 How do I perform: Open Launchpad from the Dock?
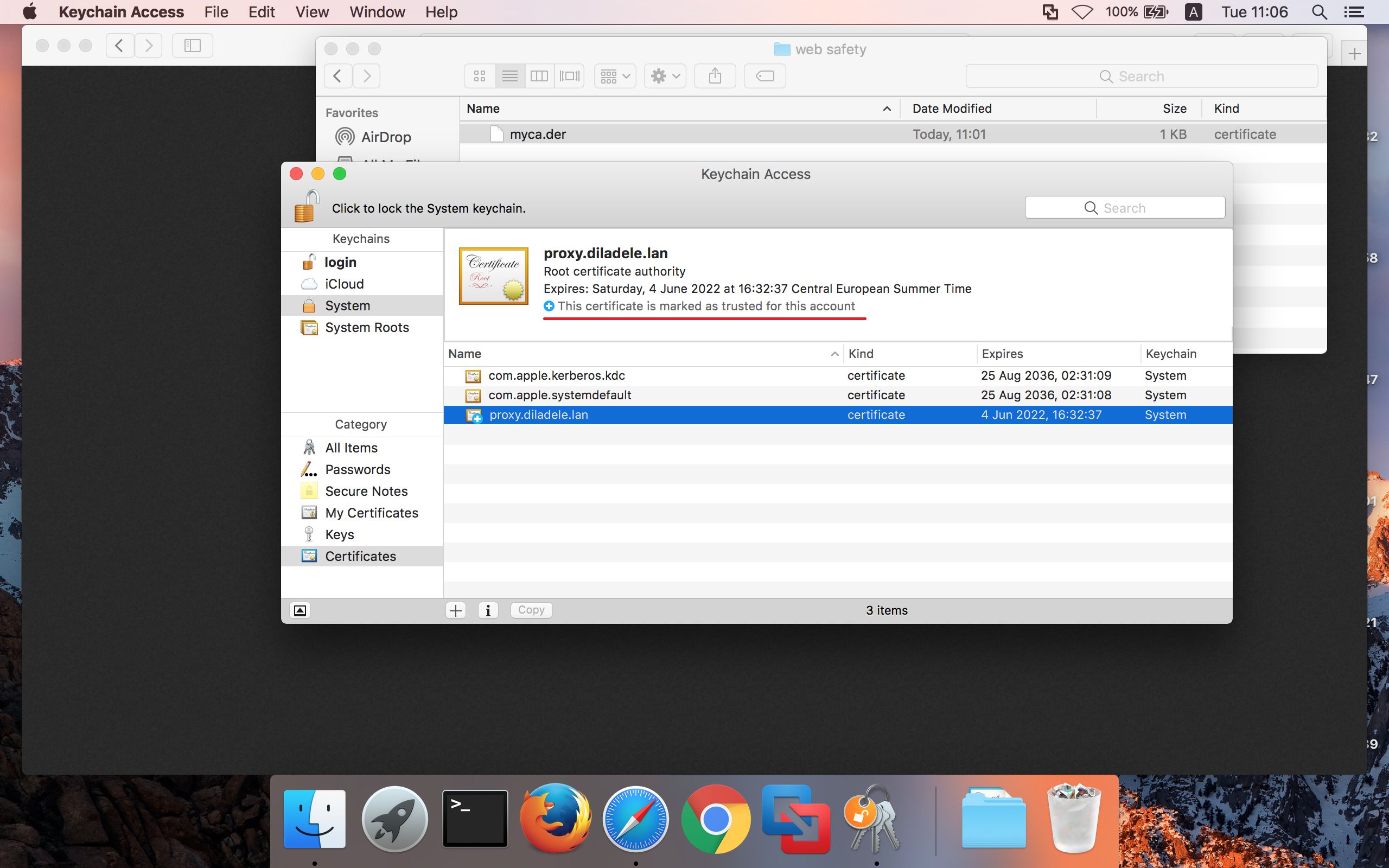click(395, 819)
